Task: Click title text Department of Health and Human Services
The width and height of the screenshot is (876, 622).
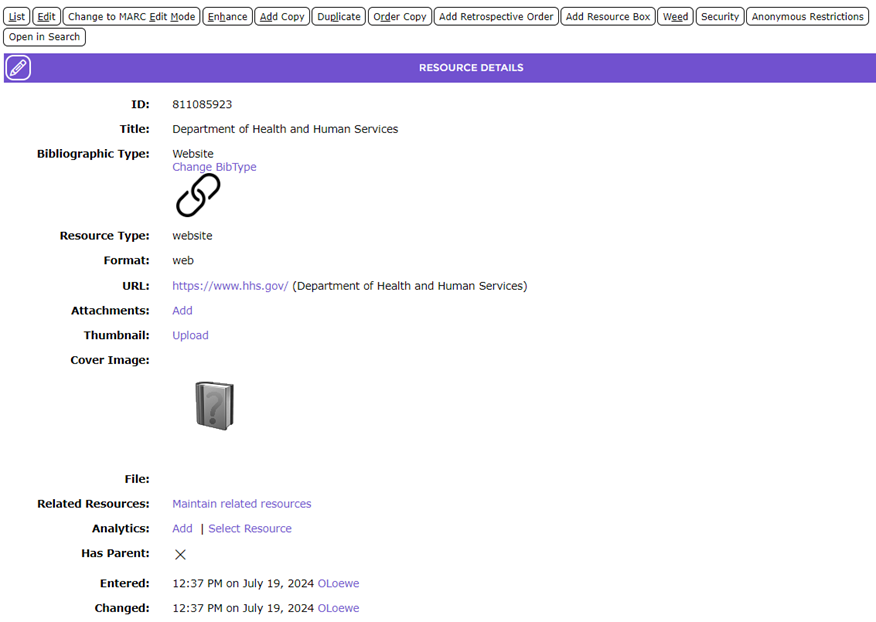Action: pyautogui.click(x=285, y=129)
